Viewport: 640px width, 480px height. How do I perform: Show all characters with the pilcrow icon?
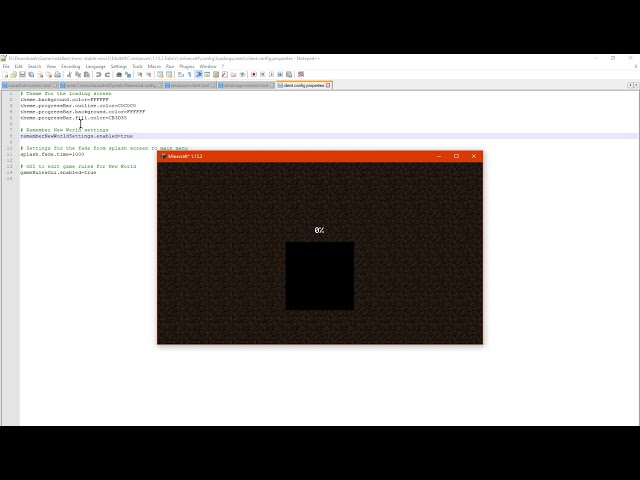[x=190, y=75]
